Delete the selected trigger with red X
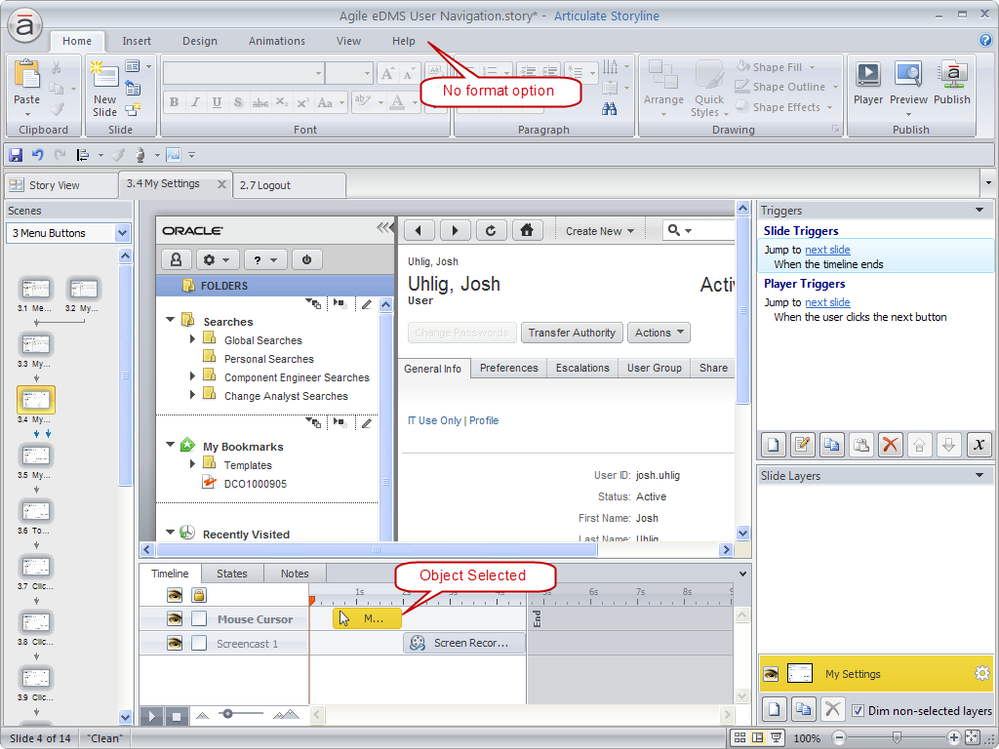The image size is (999, 749). (x=891, y=445)
